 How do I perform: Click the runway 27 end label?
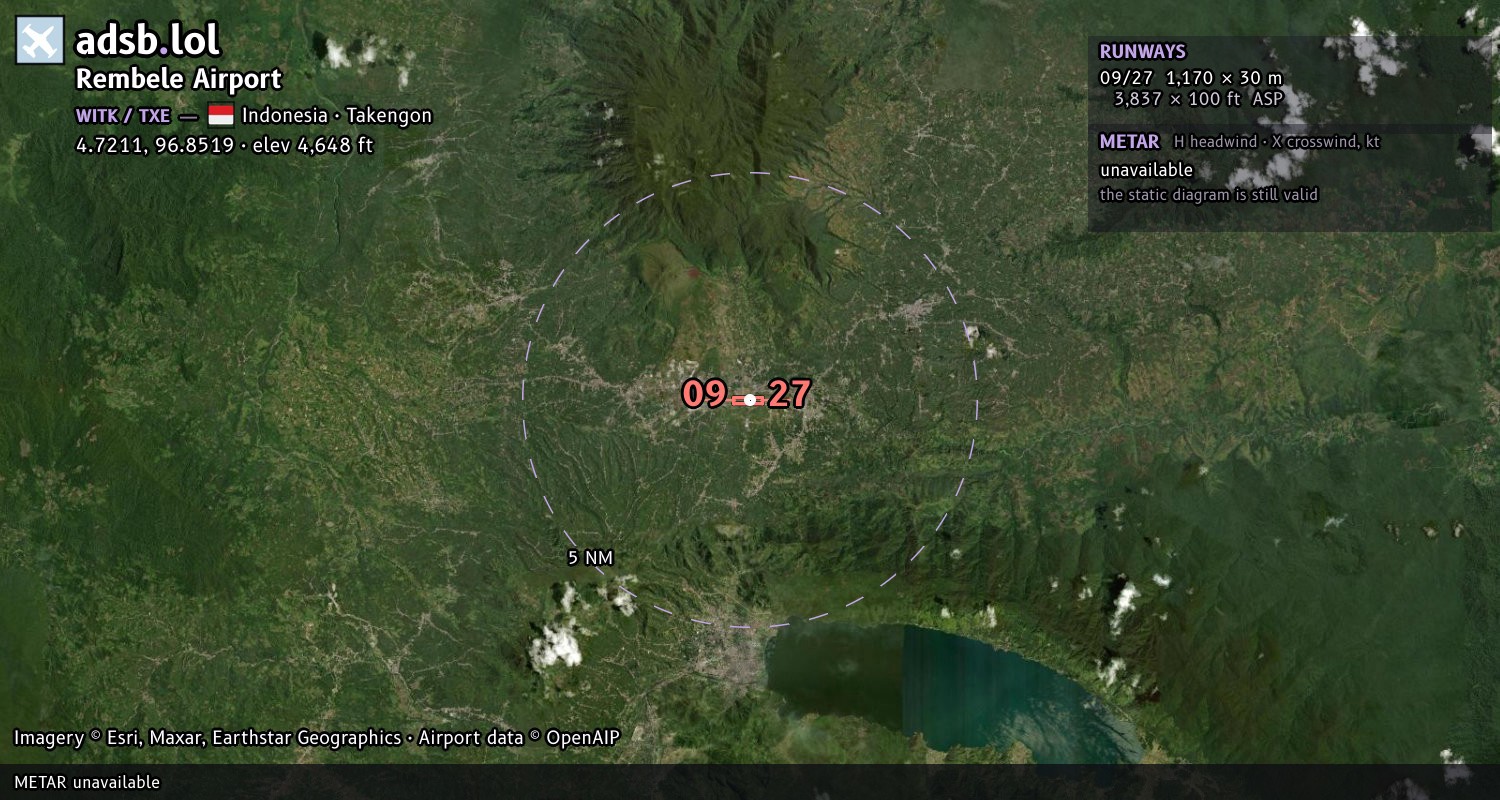pyautogui.click(x=789, y=394)
